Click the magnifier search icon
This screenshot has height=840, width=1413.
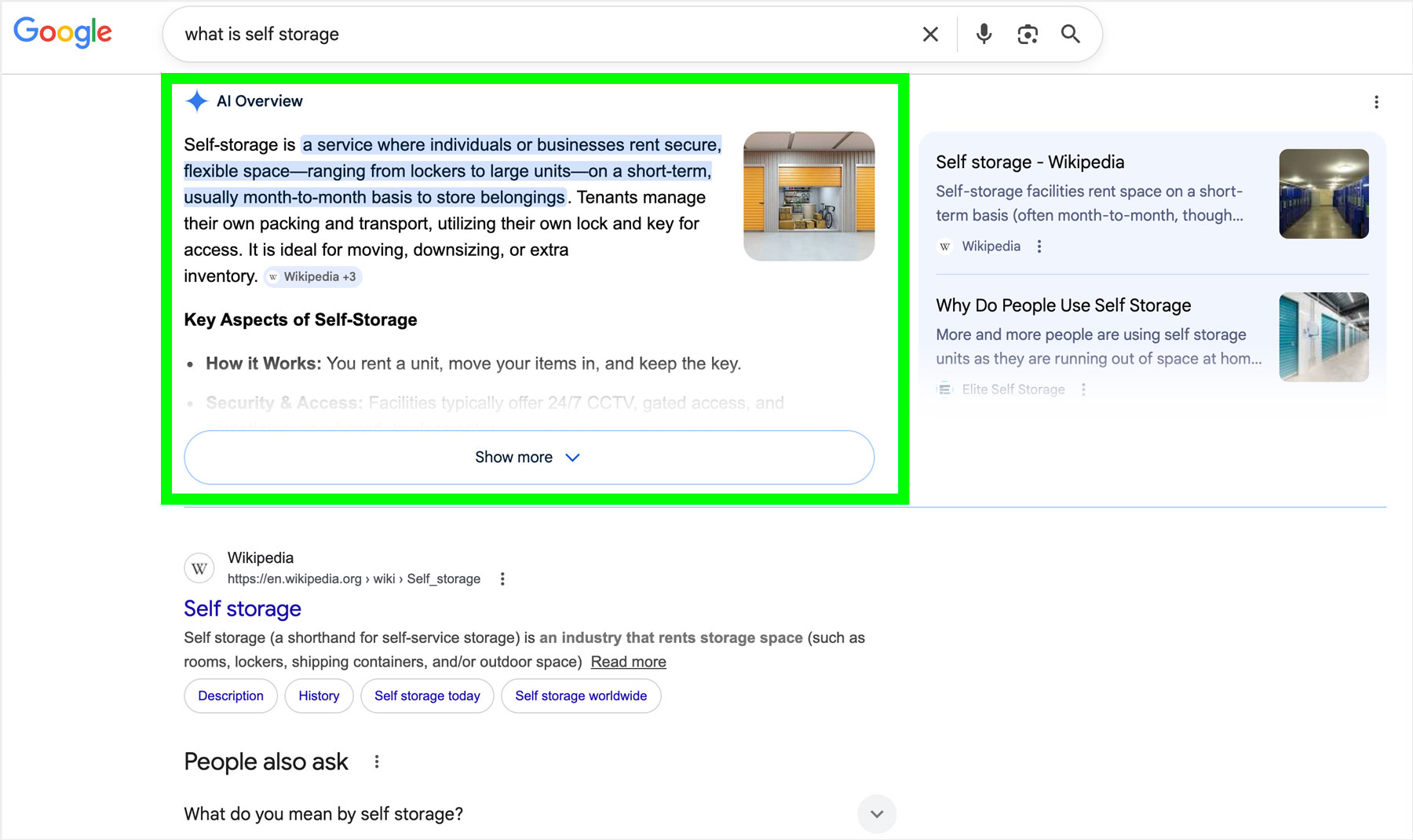point(1071,34)
